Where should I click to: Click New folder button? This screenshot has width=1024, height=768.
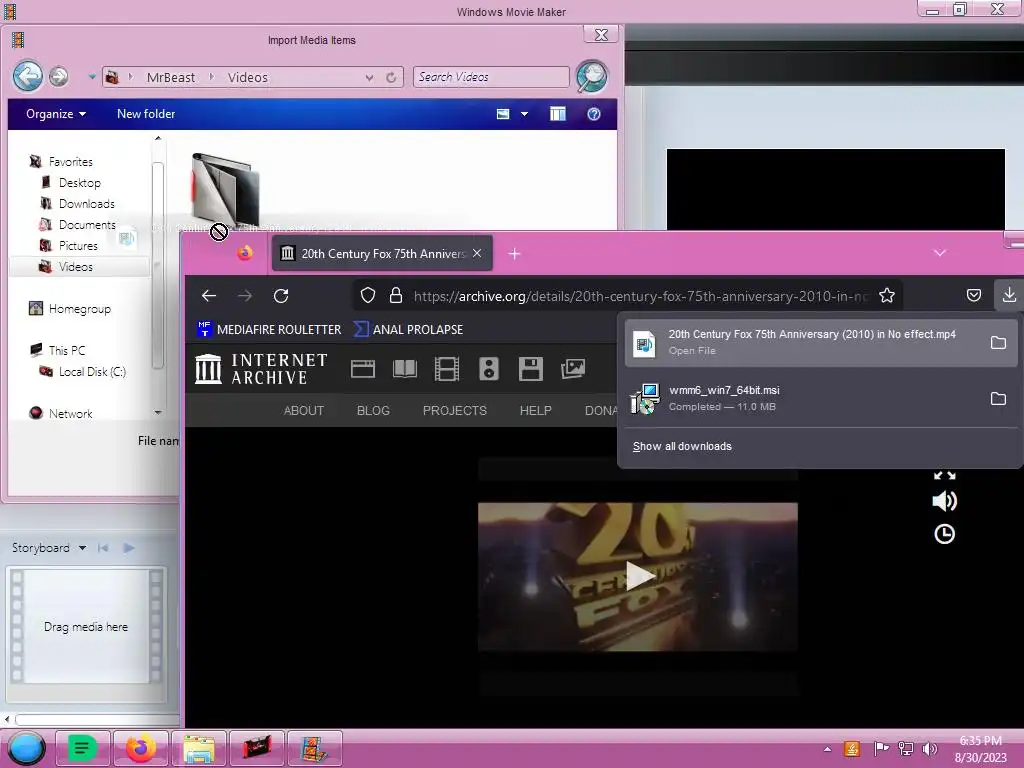(146, 114)
